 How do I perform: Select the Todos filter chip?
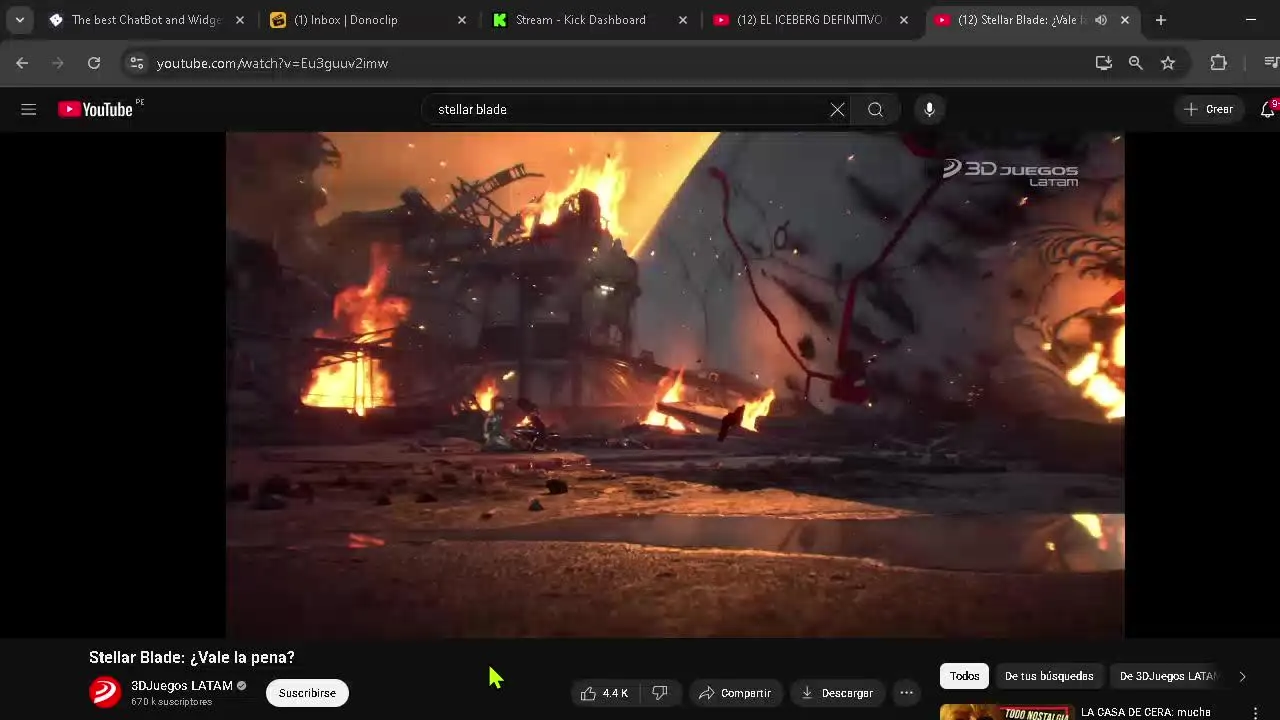(x=964, y=676)
